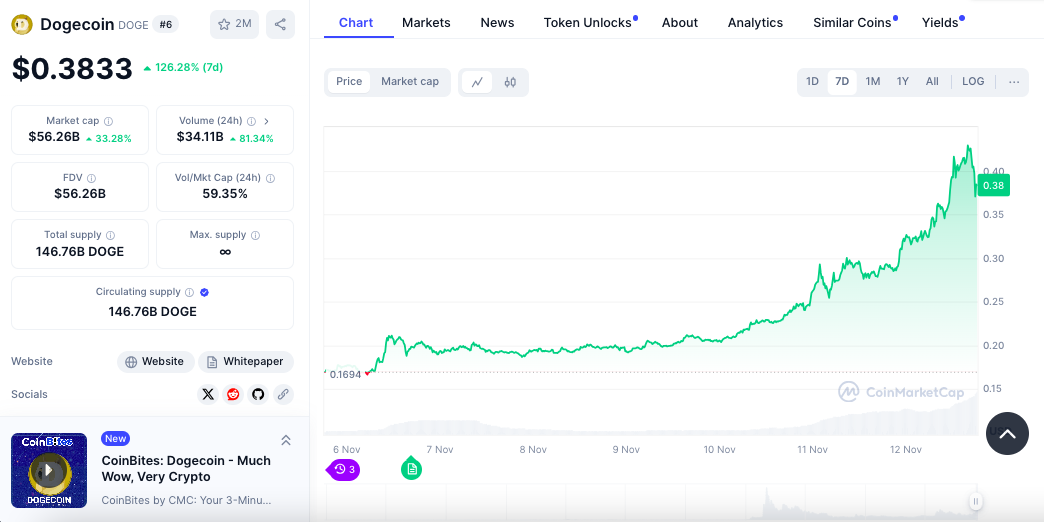Click the #6 rank badge
The height and width of the screenshot is (522, 1044).
[x=165, y=25]
